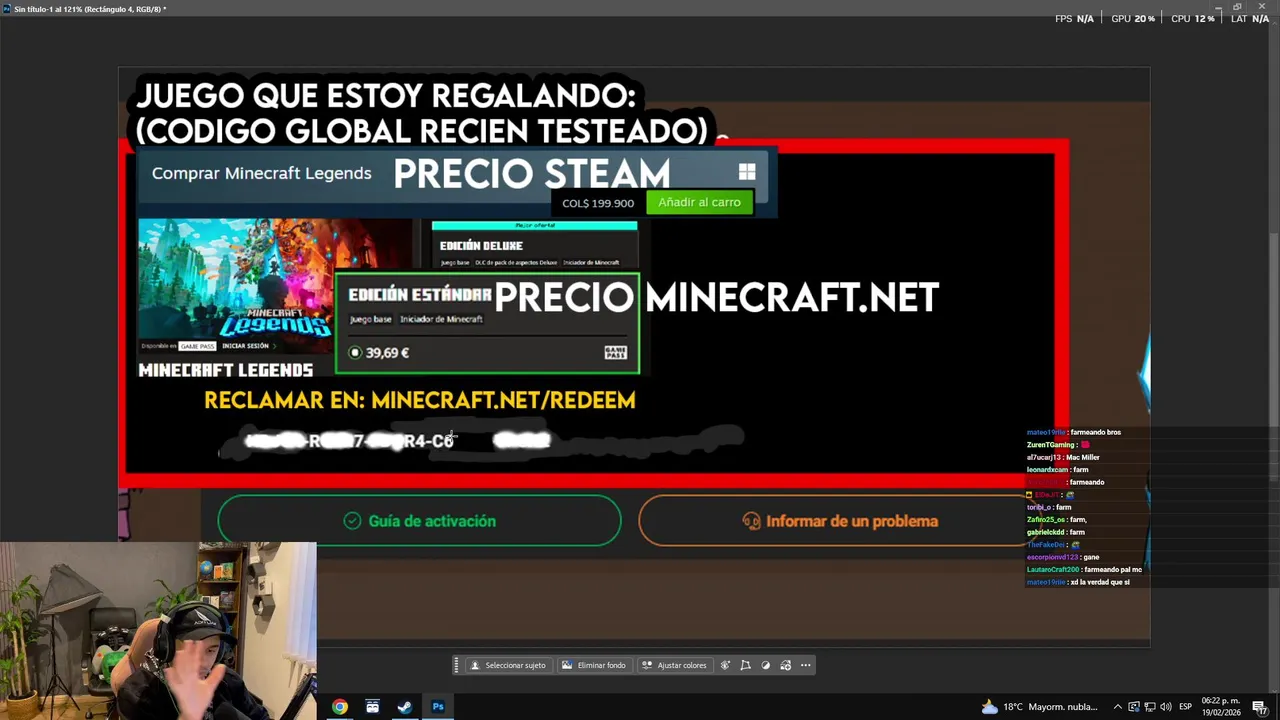Click escorpiomd123's chat message 'gane'

(1063, 557)
